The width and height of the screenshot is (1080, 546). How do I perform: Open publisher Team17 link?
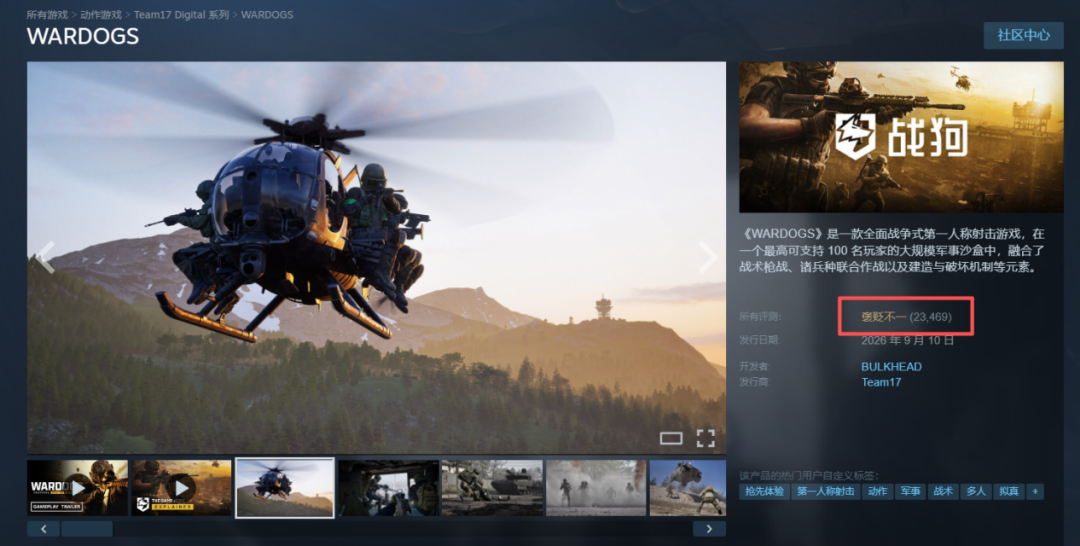(x=881, y=382)
